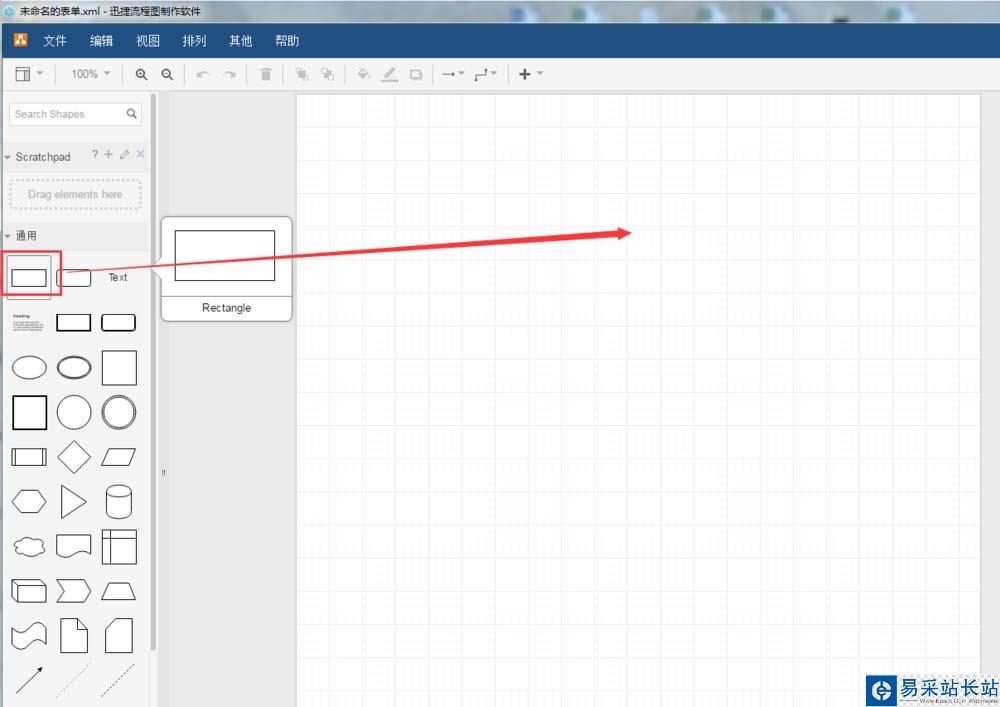The width and height of the screenshot is (1000, 707).
Task: Select the triangle shape
Action: pos(73,502)
